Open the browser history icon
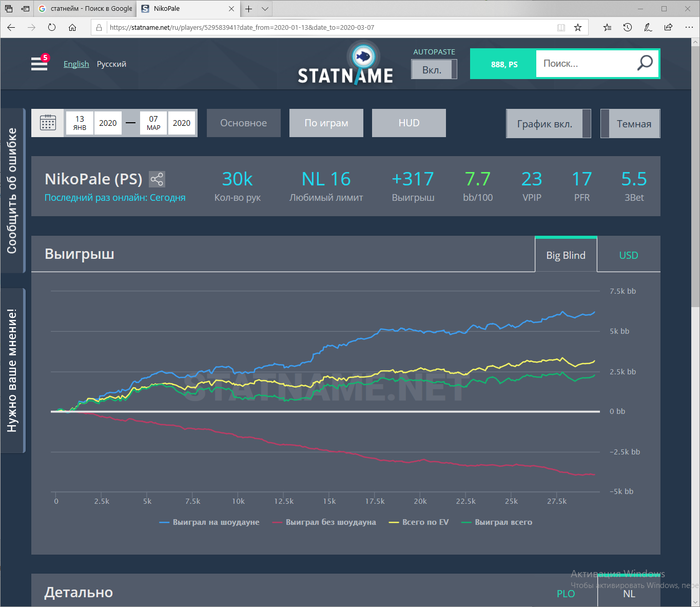The image size is (700, 607). [627, 27]
